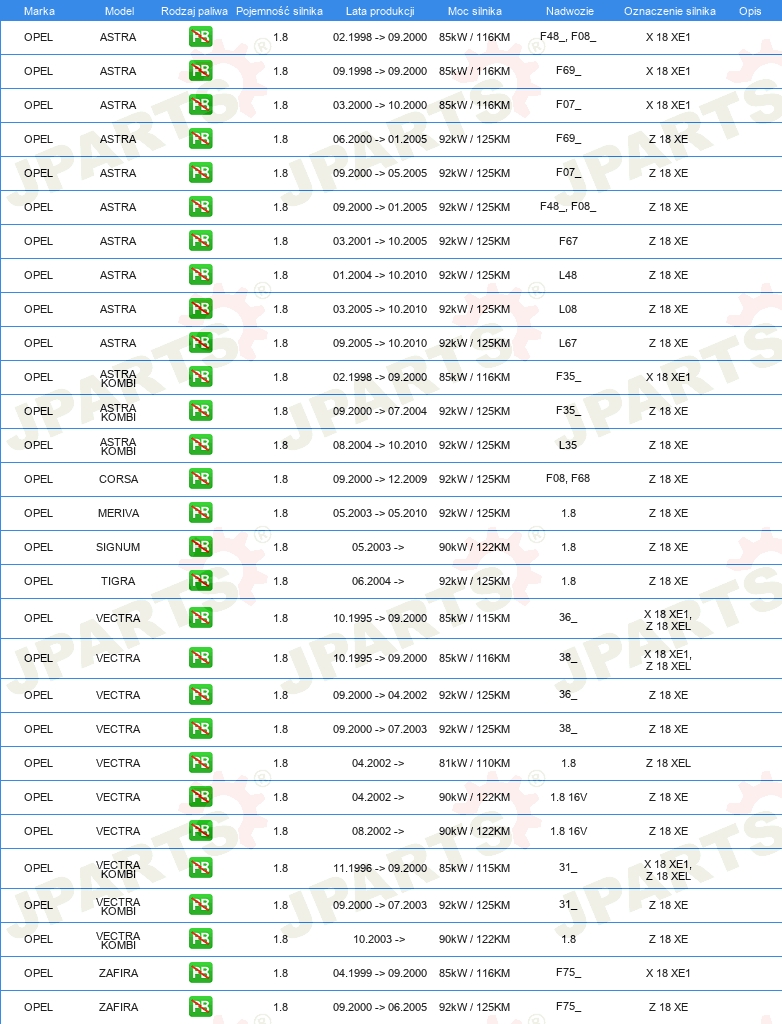
Task: Click the '09.2005 -> 10.2010' production date
Action: point(380,343)
